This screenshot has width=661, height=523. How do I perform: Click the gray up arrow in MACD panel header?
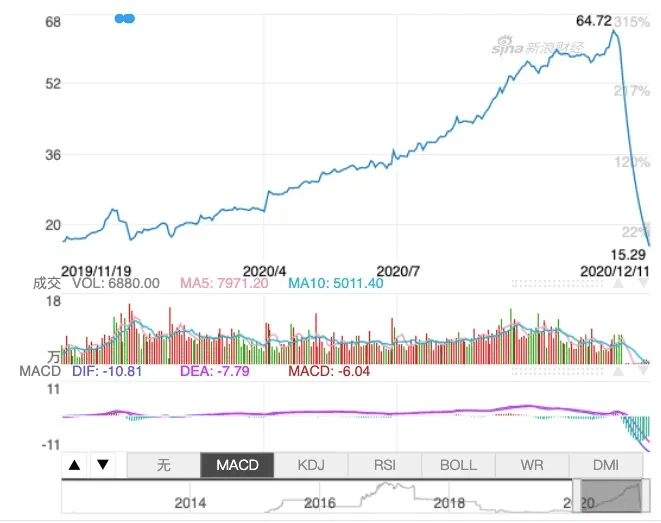[x=618, y=371]
